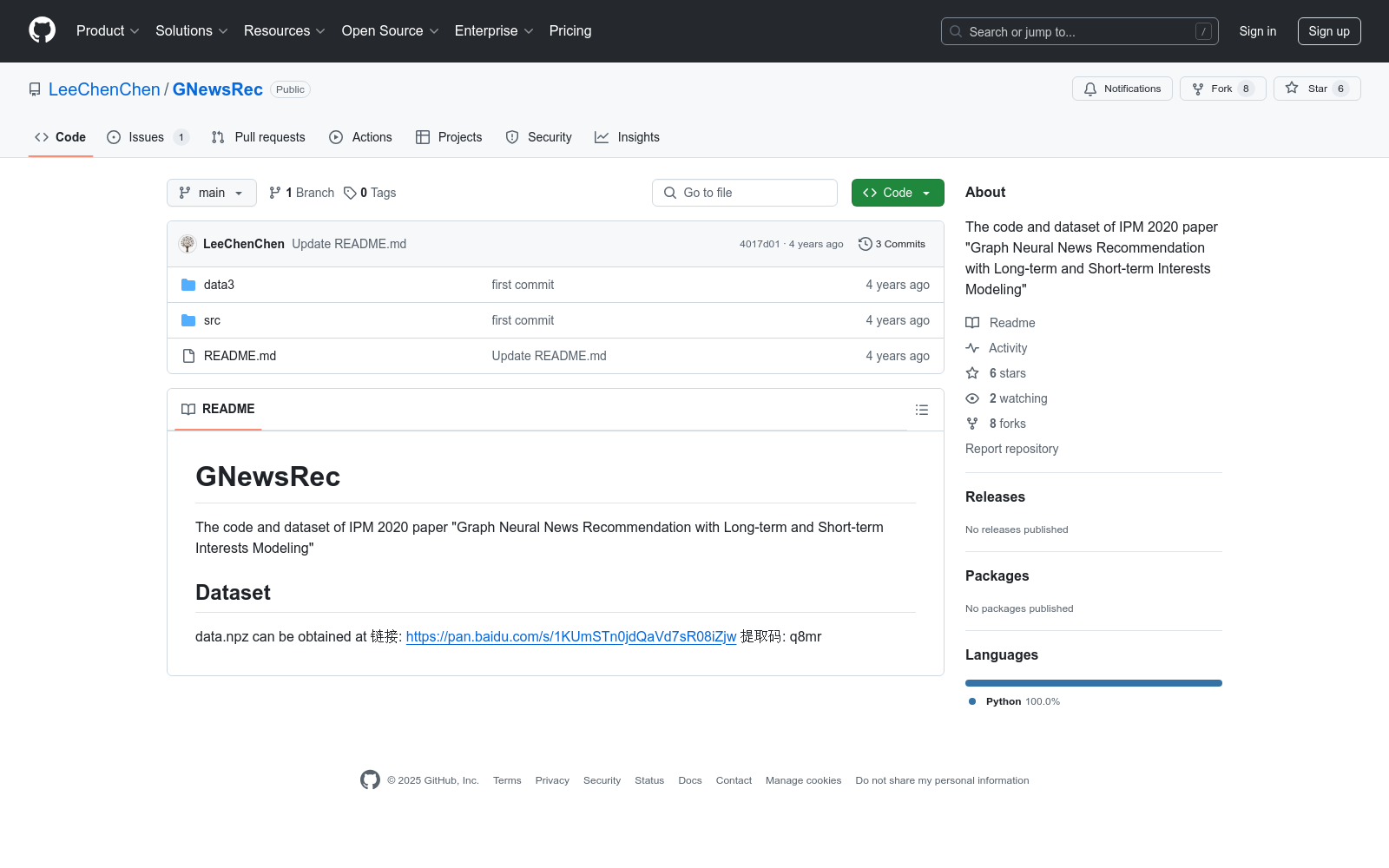Focus the Search or jump to field

pos(1080,31)
